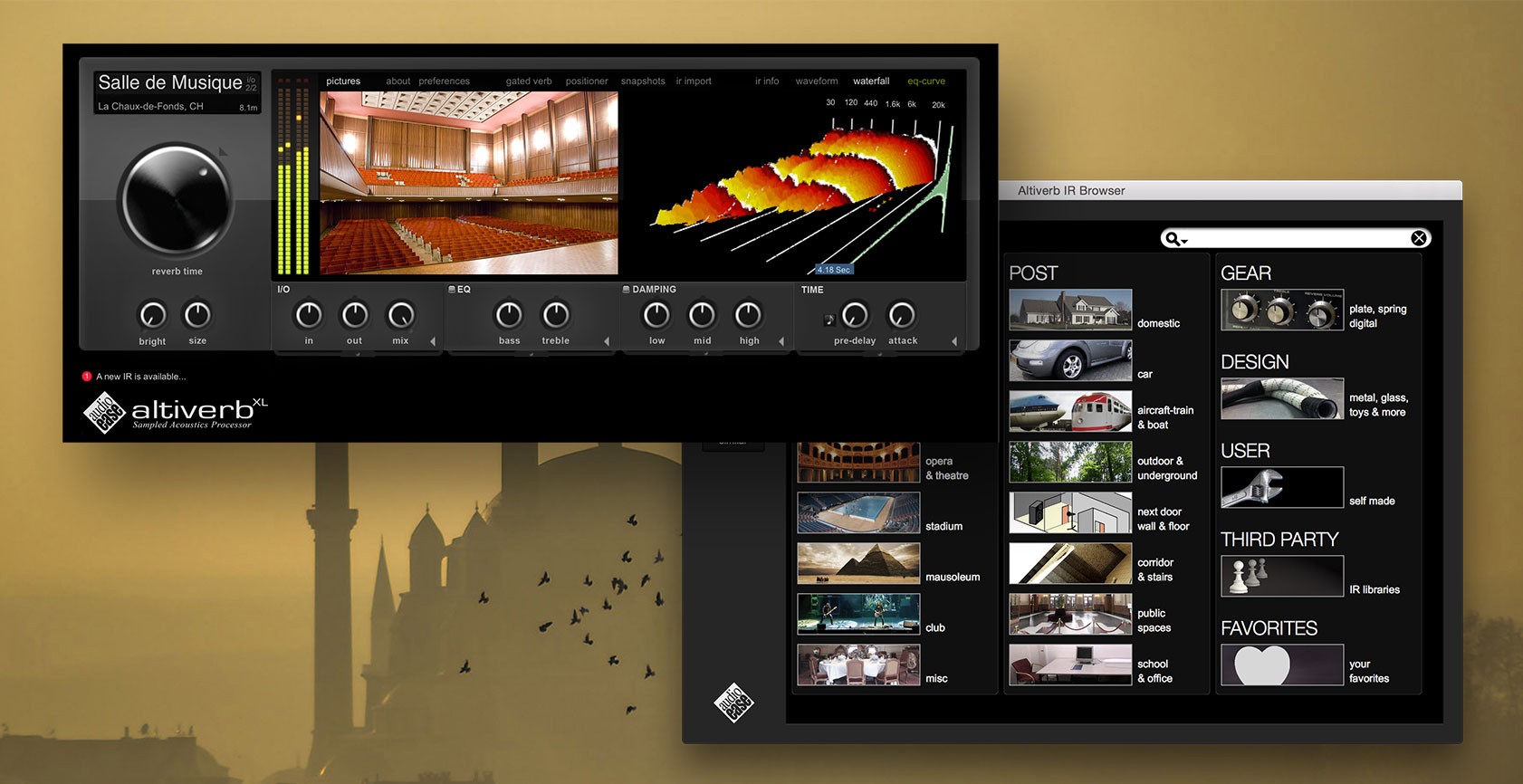Clear the IR Browser search field
The height and width of the screenshot is (784, 1523).
tap(1419, 238)
